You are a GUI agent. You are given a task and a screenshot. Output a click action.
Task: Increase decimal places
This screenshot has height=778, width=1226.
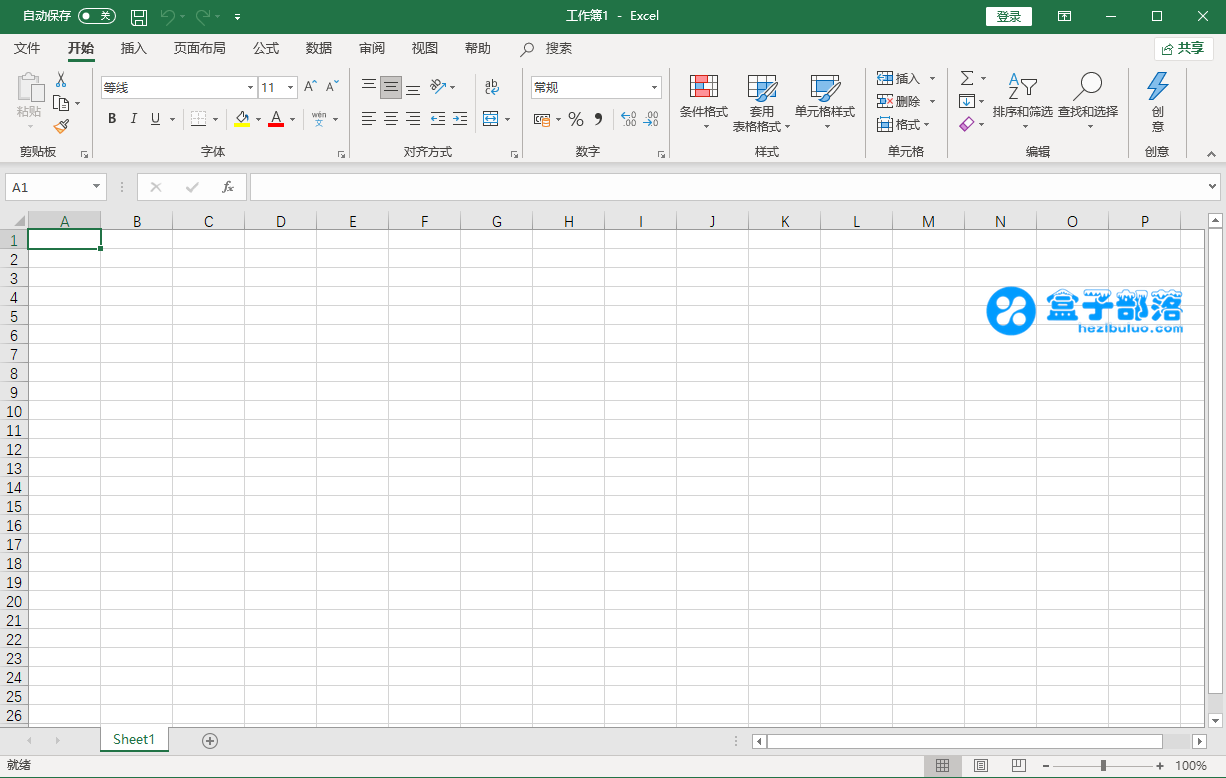click(628, 119)
